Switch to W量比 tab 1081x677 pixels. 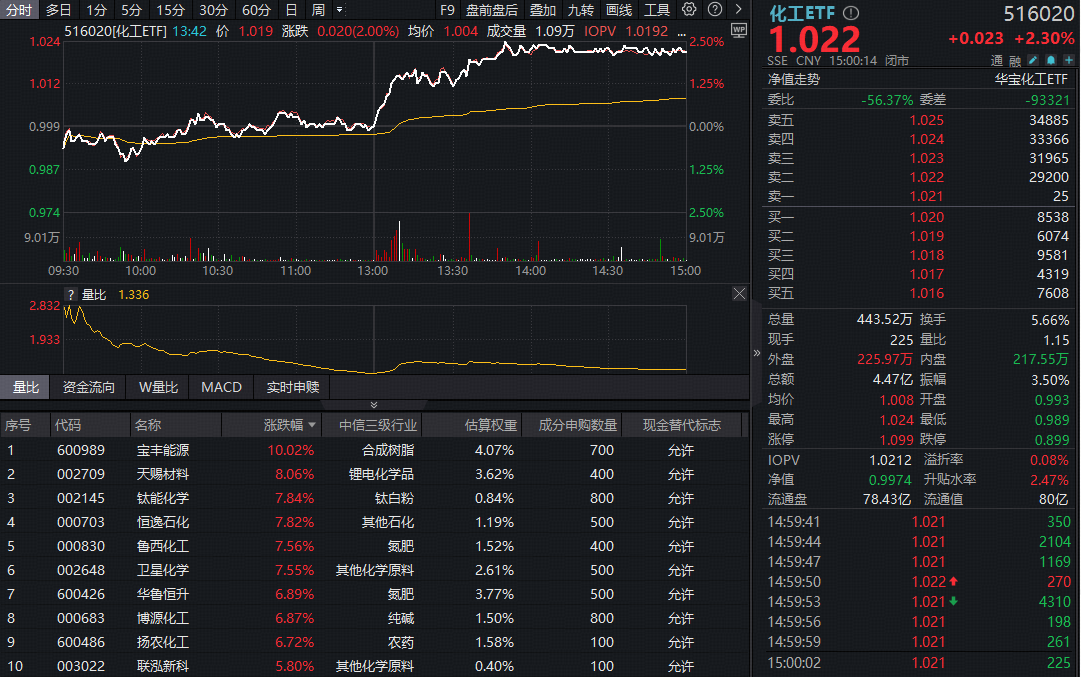(159, 387)
